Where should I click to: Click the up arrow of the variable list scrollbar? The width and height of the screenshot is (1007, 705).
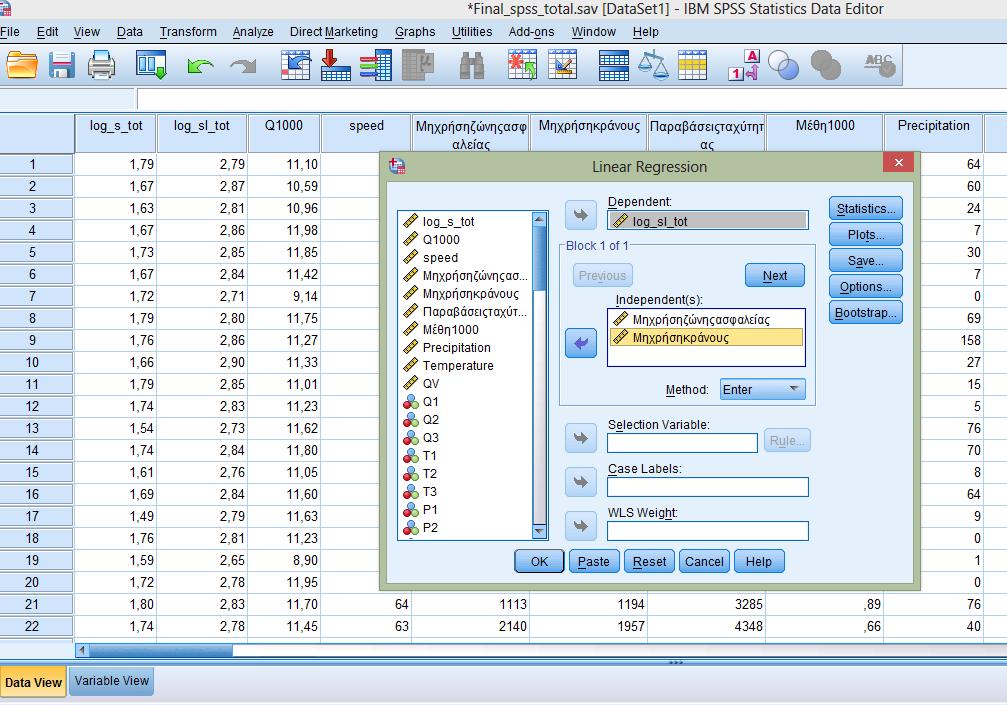point(539,220)
